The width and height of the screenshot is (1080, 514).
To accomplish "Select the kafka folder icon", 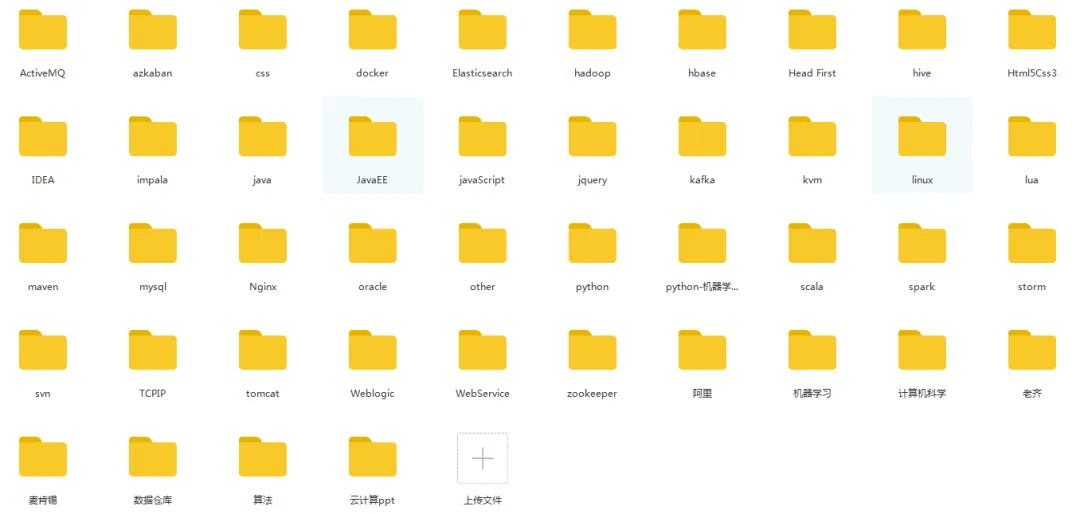I will click(x=703, y=136).
